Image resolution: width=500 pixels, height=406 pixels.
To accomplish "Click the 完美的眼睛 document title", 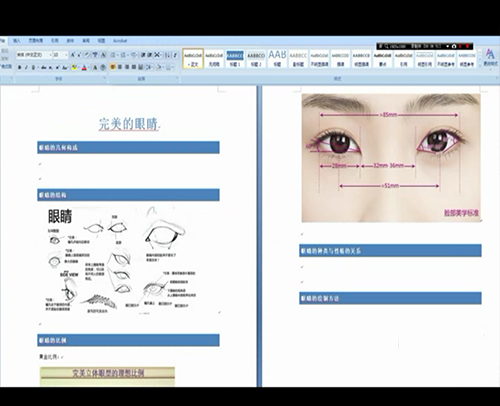I will [129, 124].
